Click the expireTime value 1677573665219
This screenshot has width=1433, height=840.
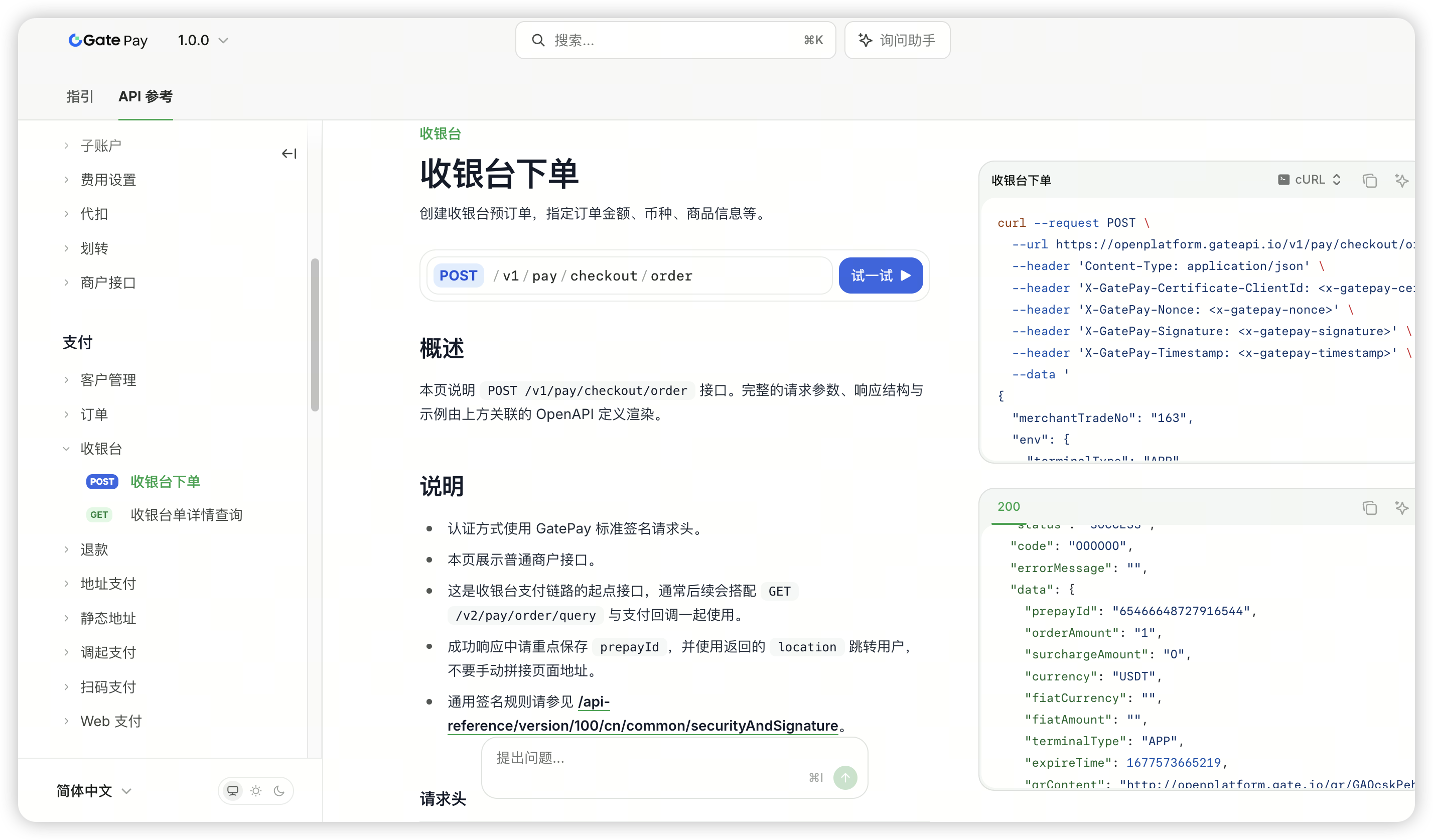click(x=1174, y=763)
